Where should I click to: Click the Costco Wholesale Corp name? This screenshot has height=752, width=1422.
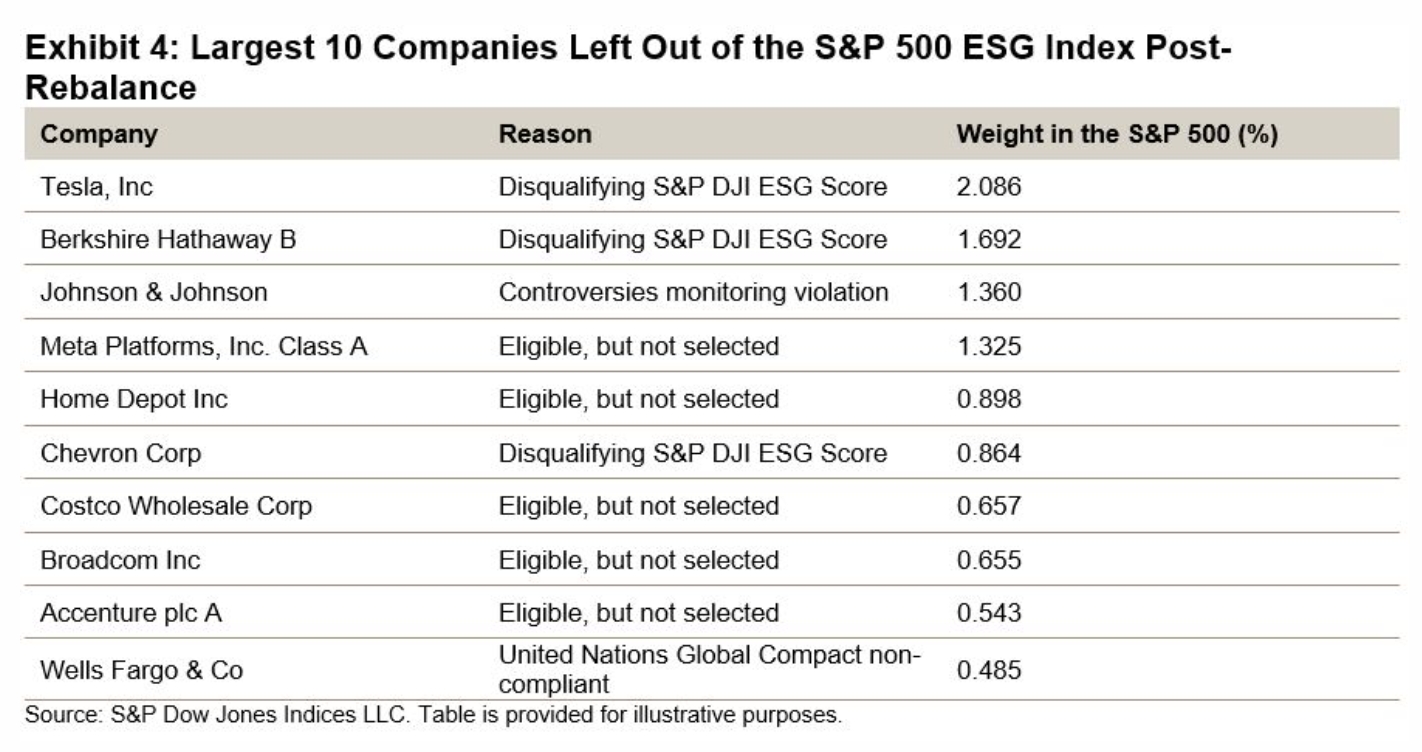pyautogui.click(x=176, y=506)
